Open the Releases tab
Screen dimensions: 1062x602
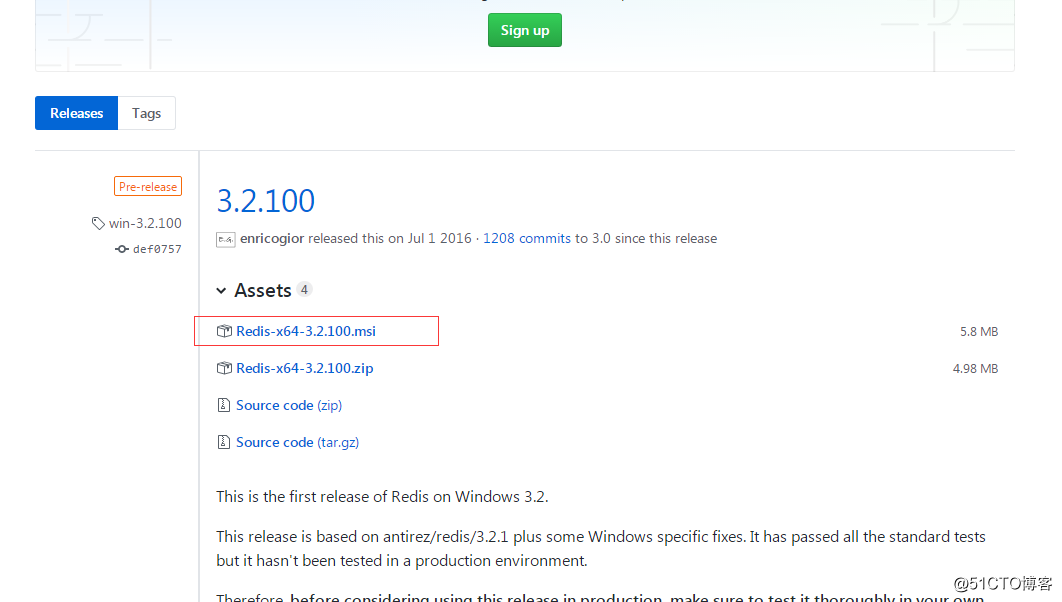coord(77,113)
